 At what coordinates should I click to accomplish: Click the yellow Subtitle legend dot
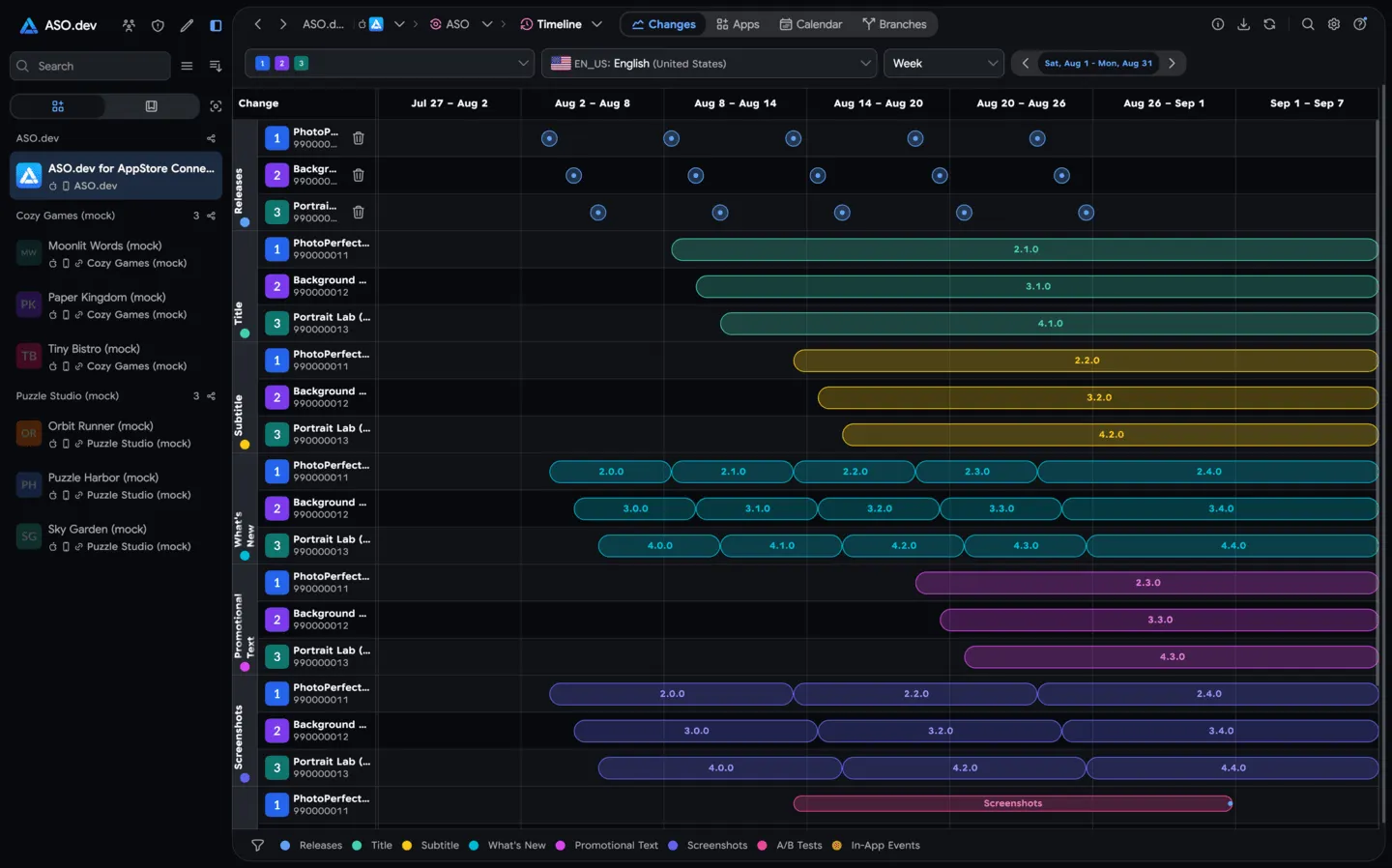[x=407, y=845]
